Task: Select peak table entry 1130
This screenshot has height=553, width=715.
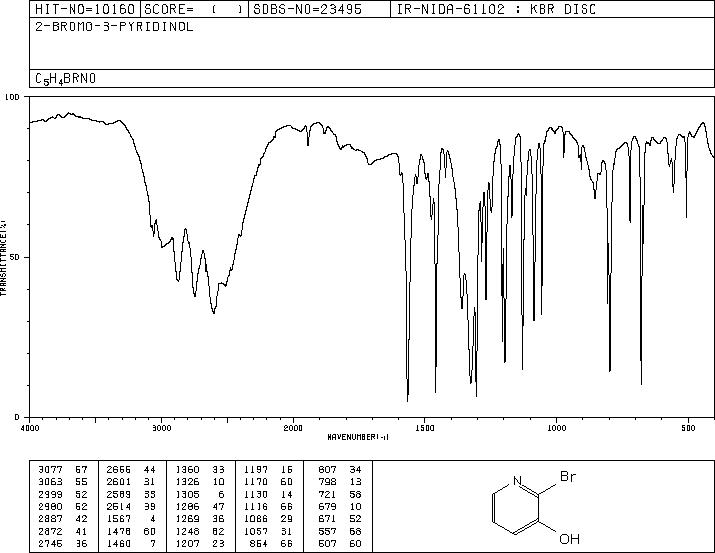Action: pos(256,494)
